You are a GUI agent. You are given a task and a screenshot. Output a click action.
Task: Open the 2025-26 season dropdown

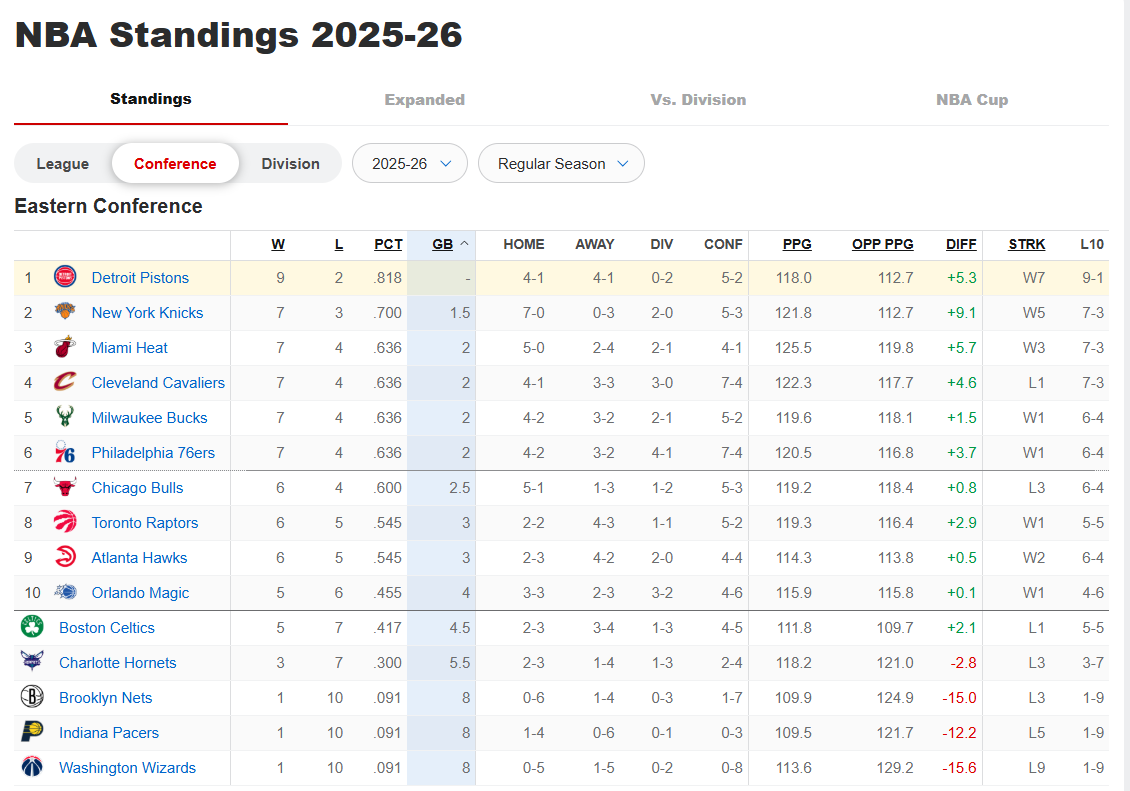[x=410, y=164]
